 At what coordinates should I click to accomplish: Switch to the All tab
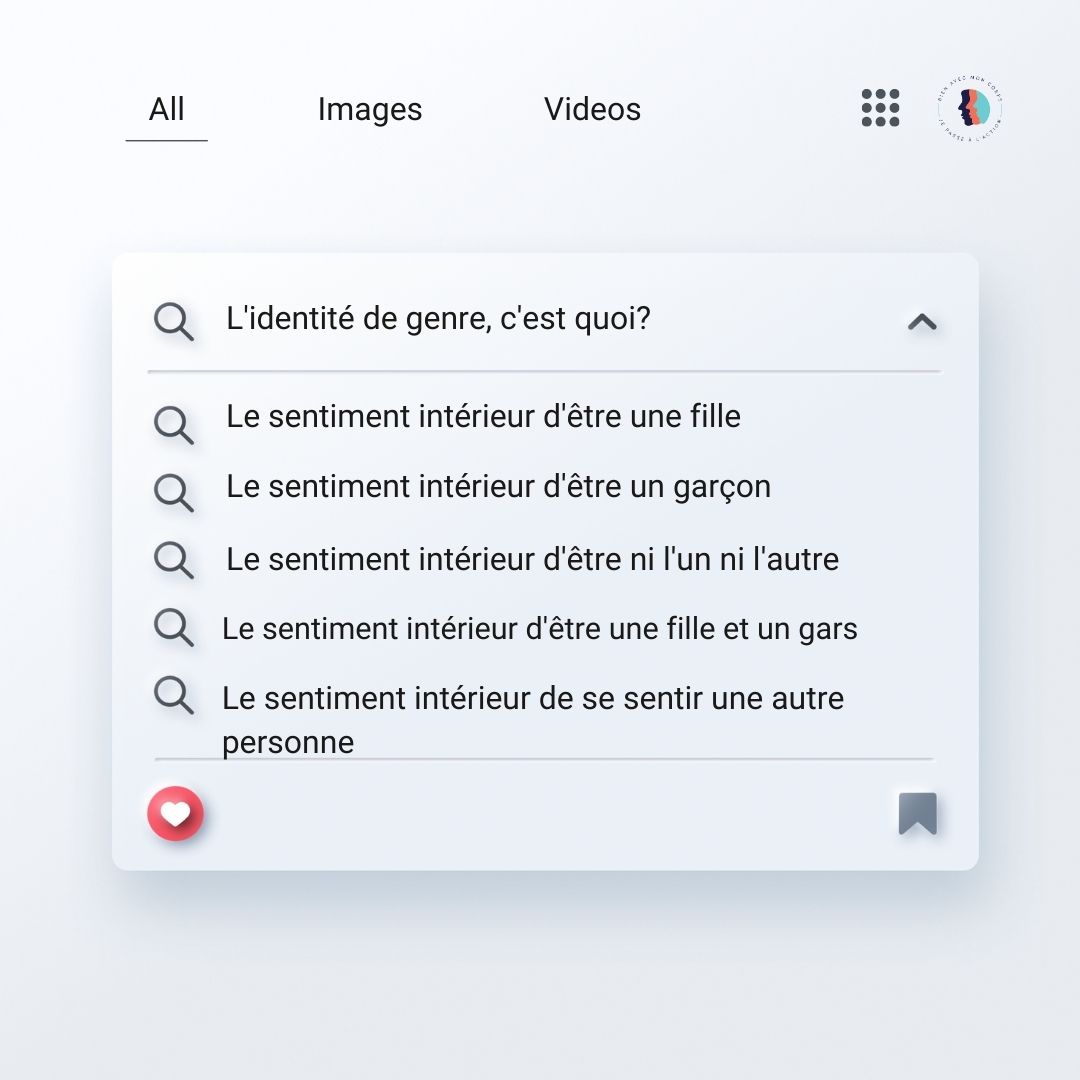(166, 110)
